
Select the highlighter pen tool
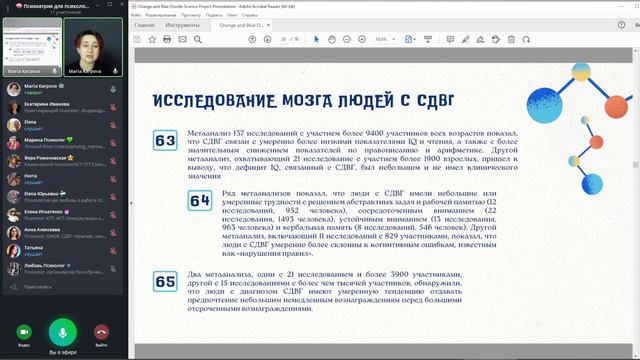point(465,40)
